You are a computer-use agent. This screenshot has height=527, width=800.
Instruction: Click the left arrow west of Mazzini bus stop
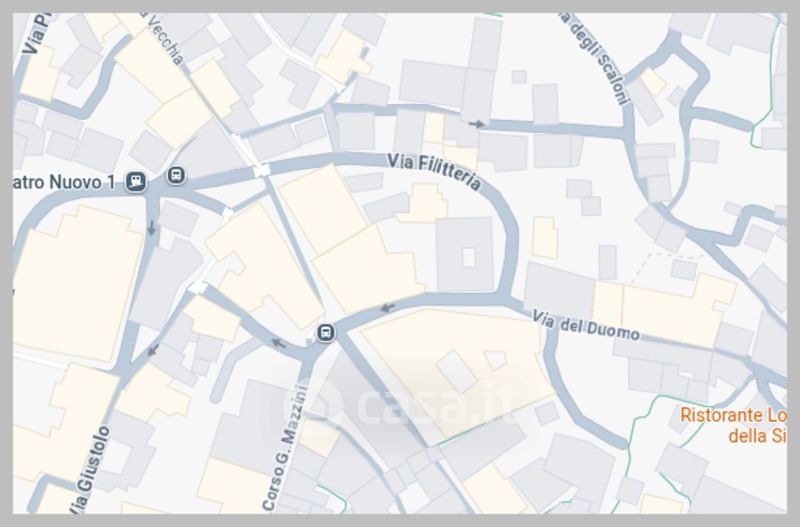point(279,343)
